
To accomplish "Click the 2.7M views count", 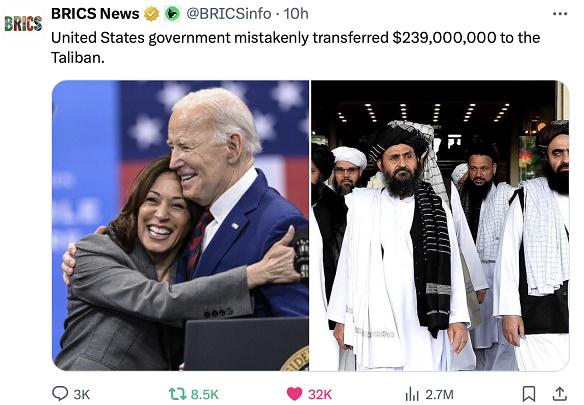I will (439, 394).
